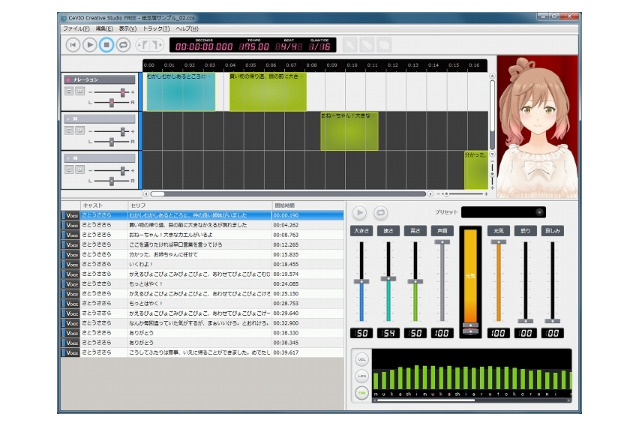
Task: Select the cyan むかしむかし clip in timeline
Action: [181, 92]
